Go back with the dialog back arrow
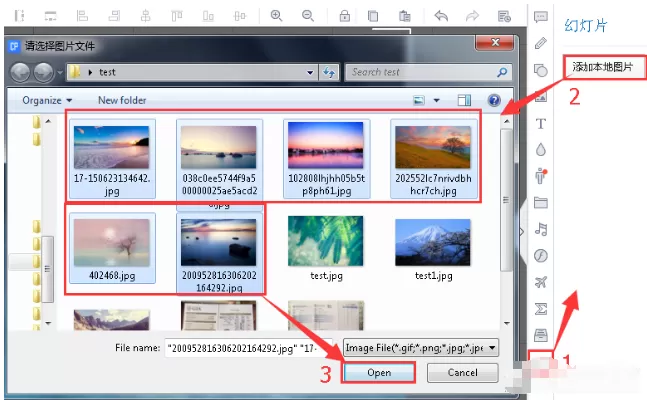The width and height of the screenshot is (647, 400). click(x=20, y=72)
